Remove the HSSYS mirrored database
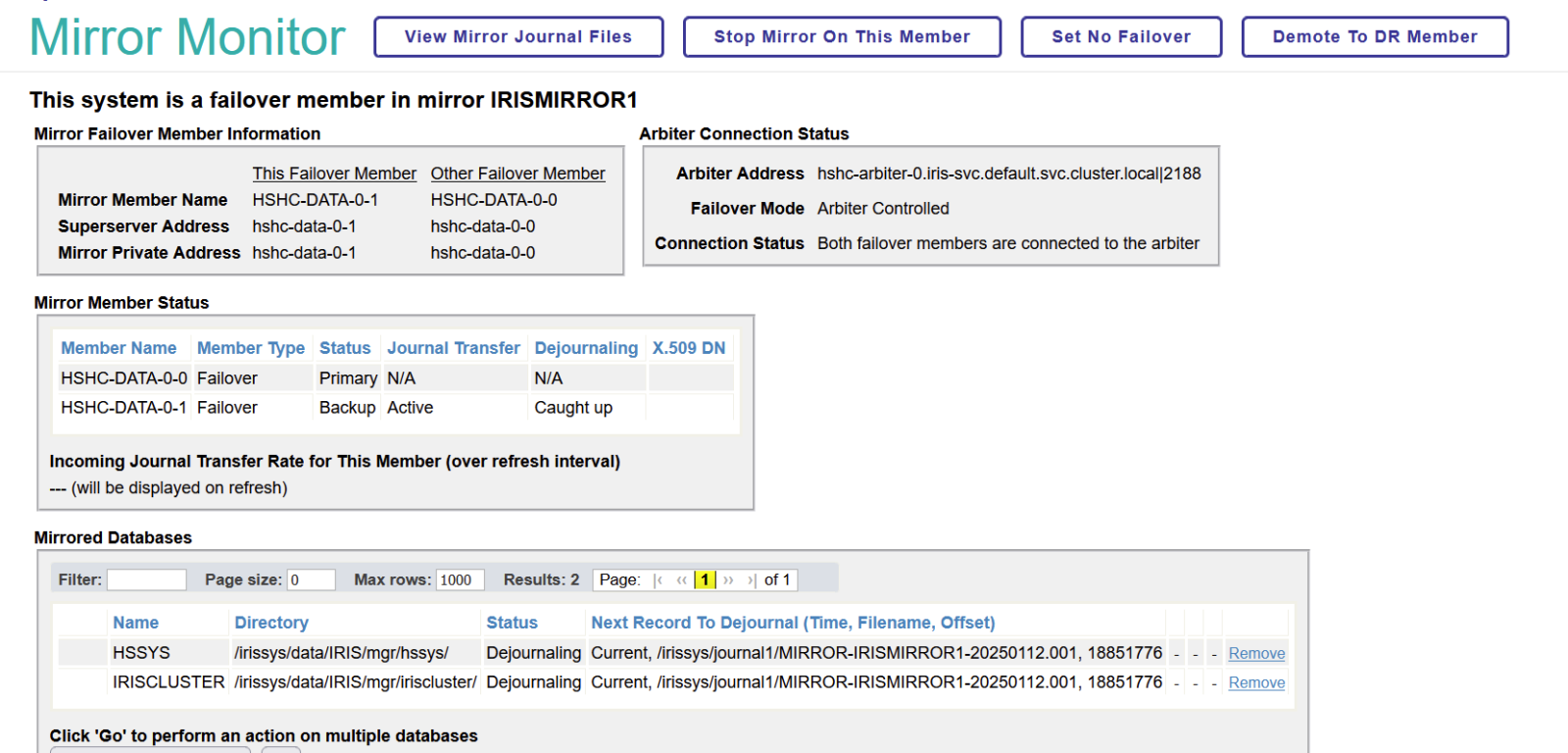 point(1255,654)
